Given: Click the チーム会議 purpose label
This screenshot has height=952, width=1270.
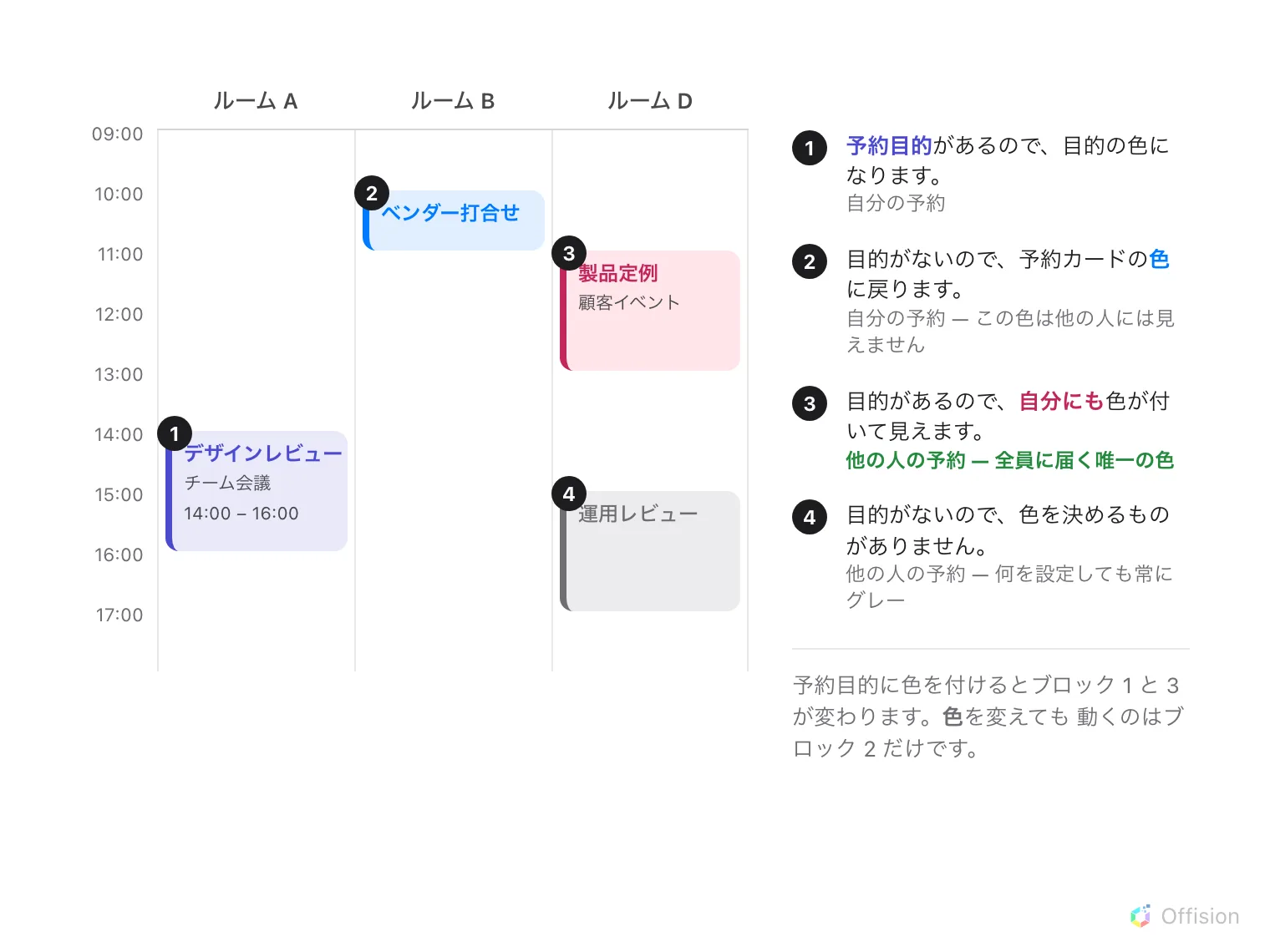Looking at the screenshot, I should click(227, 483).
